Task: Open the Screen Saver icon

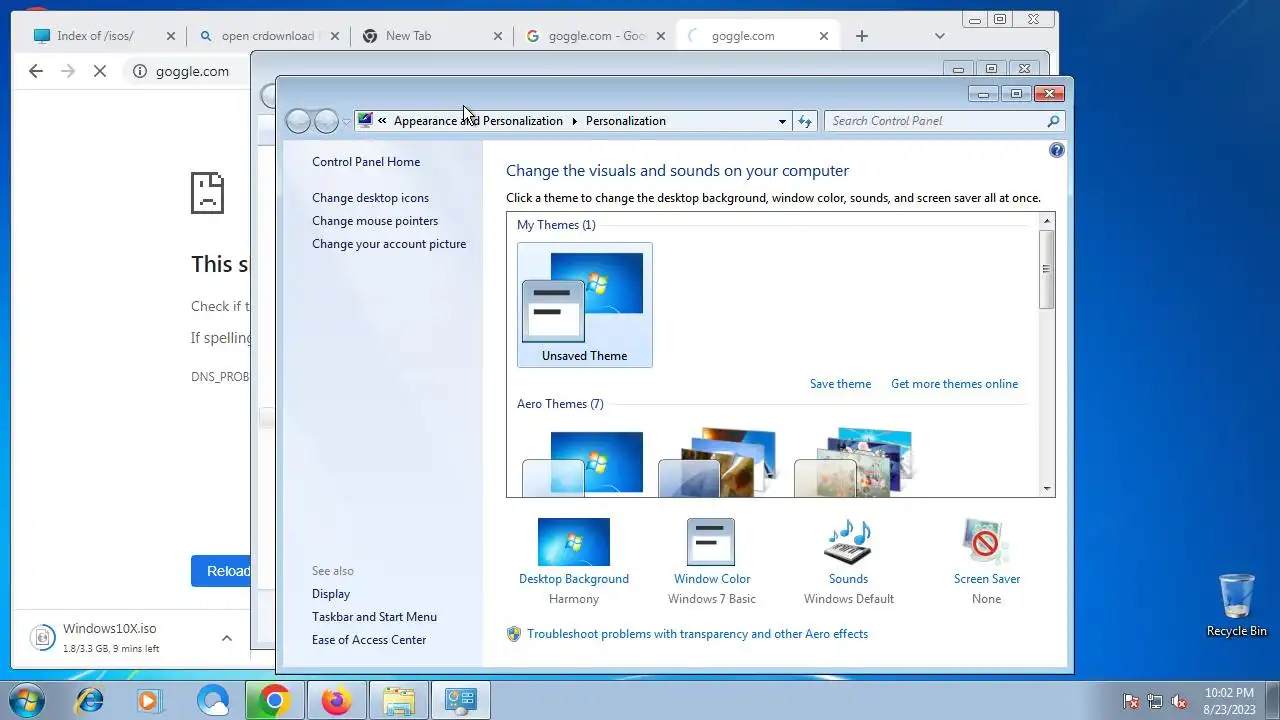Action: (986, 542)
